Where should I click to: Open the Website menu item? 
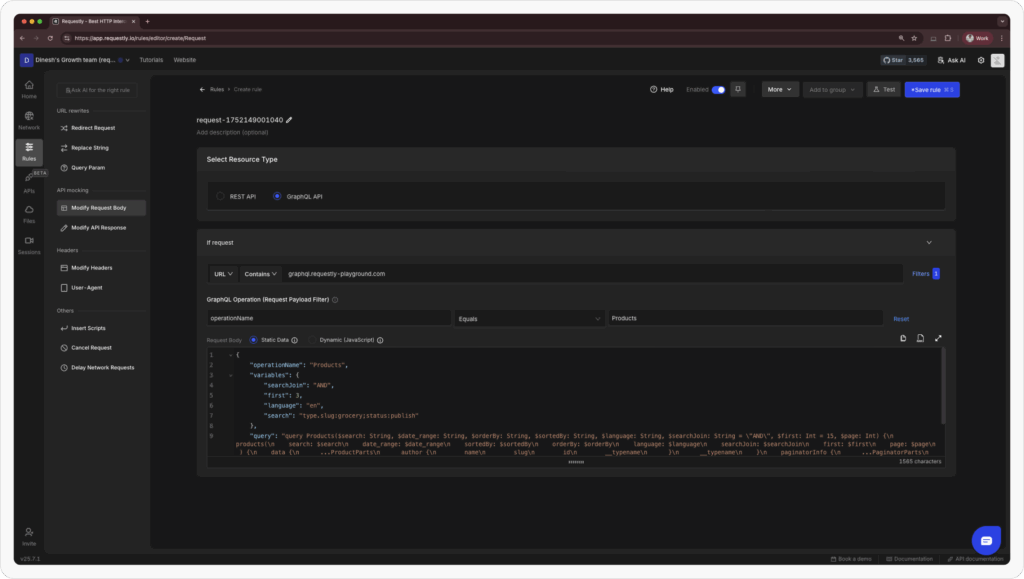185,60
